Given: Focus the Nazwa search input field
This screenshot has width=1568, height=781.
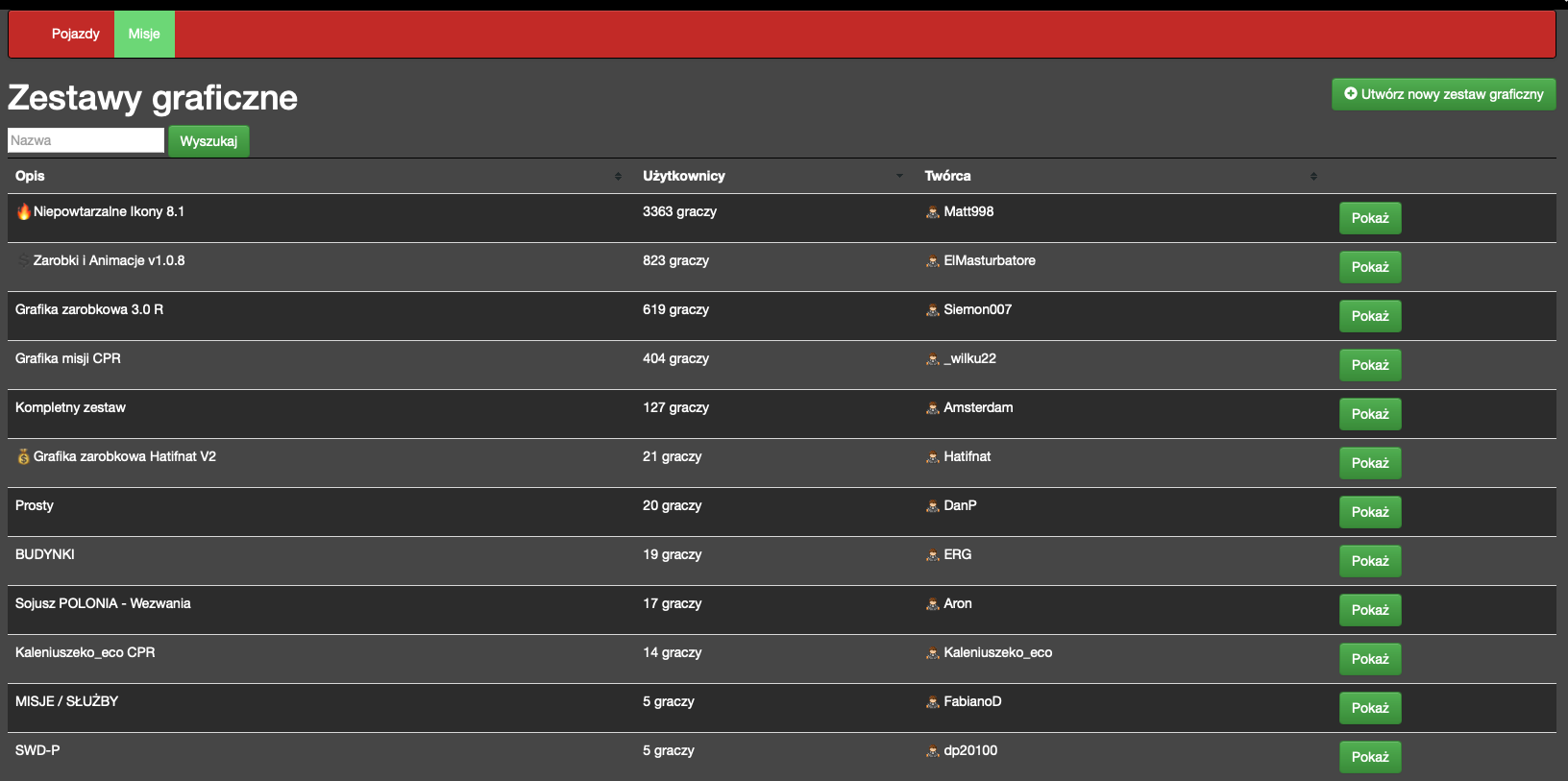Looking at the screenshot, I should click(86, 140).
